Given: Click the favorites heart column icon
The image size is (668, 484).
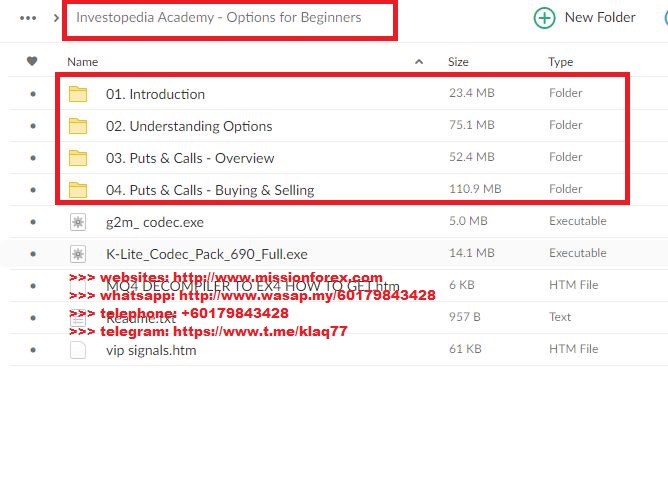Looking at the screenshot, I should (32, 61).
